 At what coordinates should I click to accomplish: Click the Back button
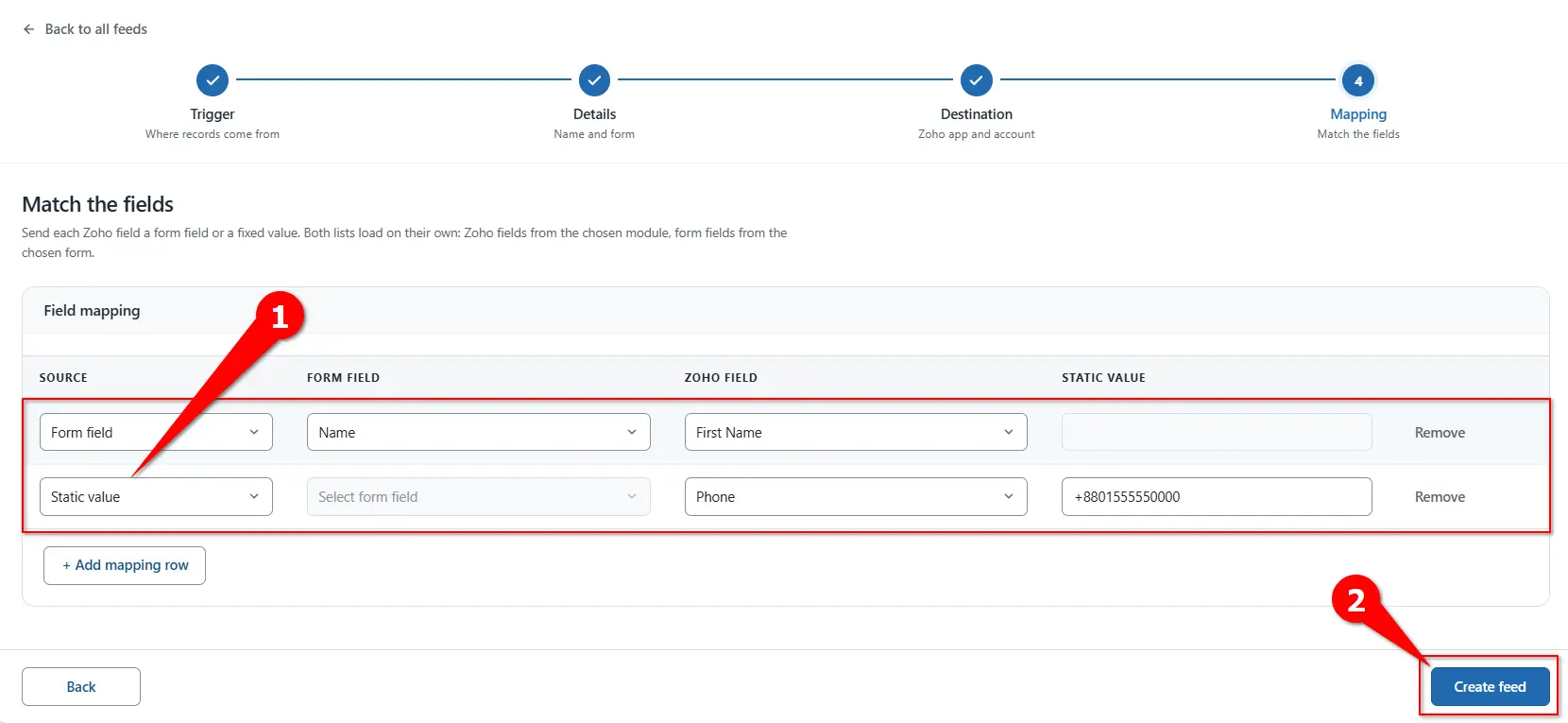(81, 687)
